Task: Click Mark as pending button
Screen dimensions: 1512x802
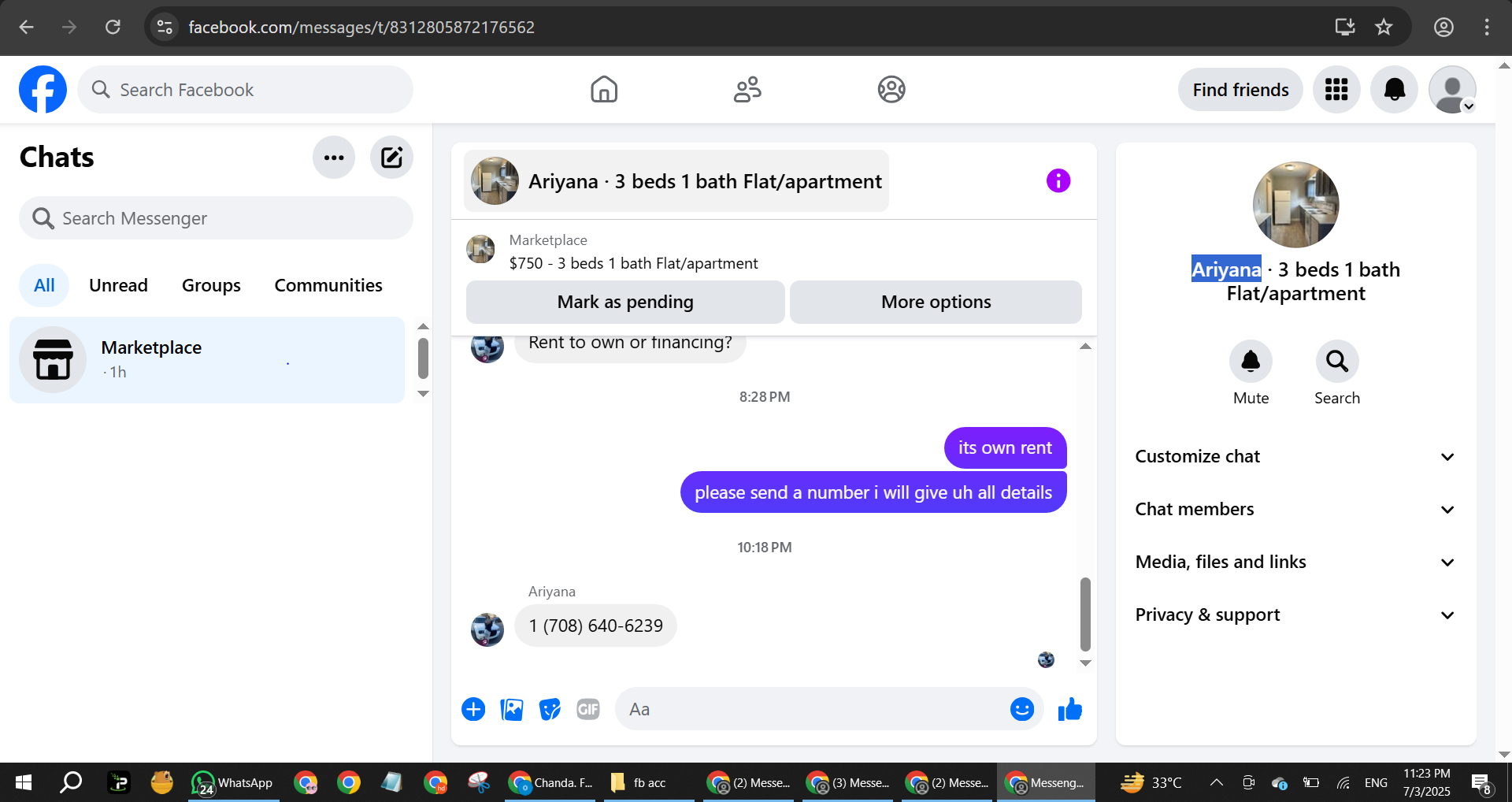Action: click(625, 302)
